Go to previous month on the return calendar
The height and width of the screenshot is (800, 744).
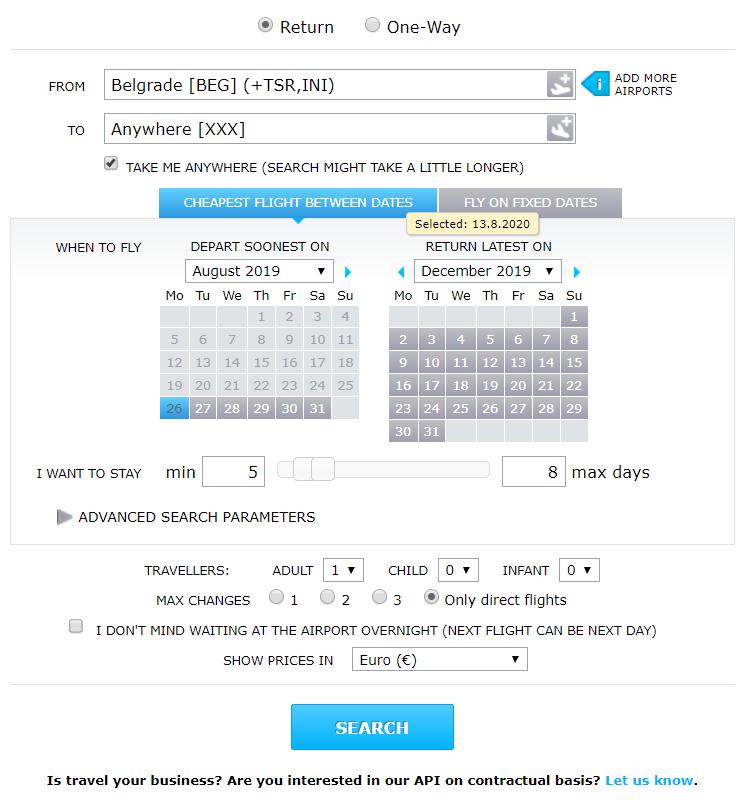401,272
